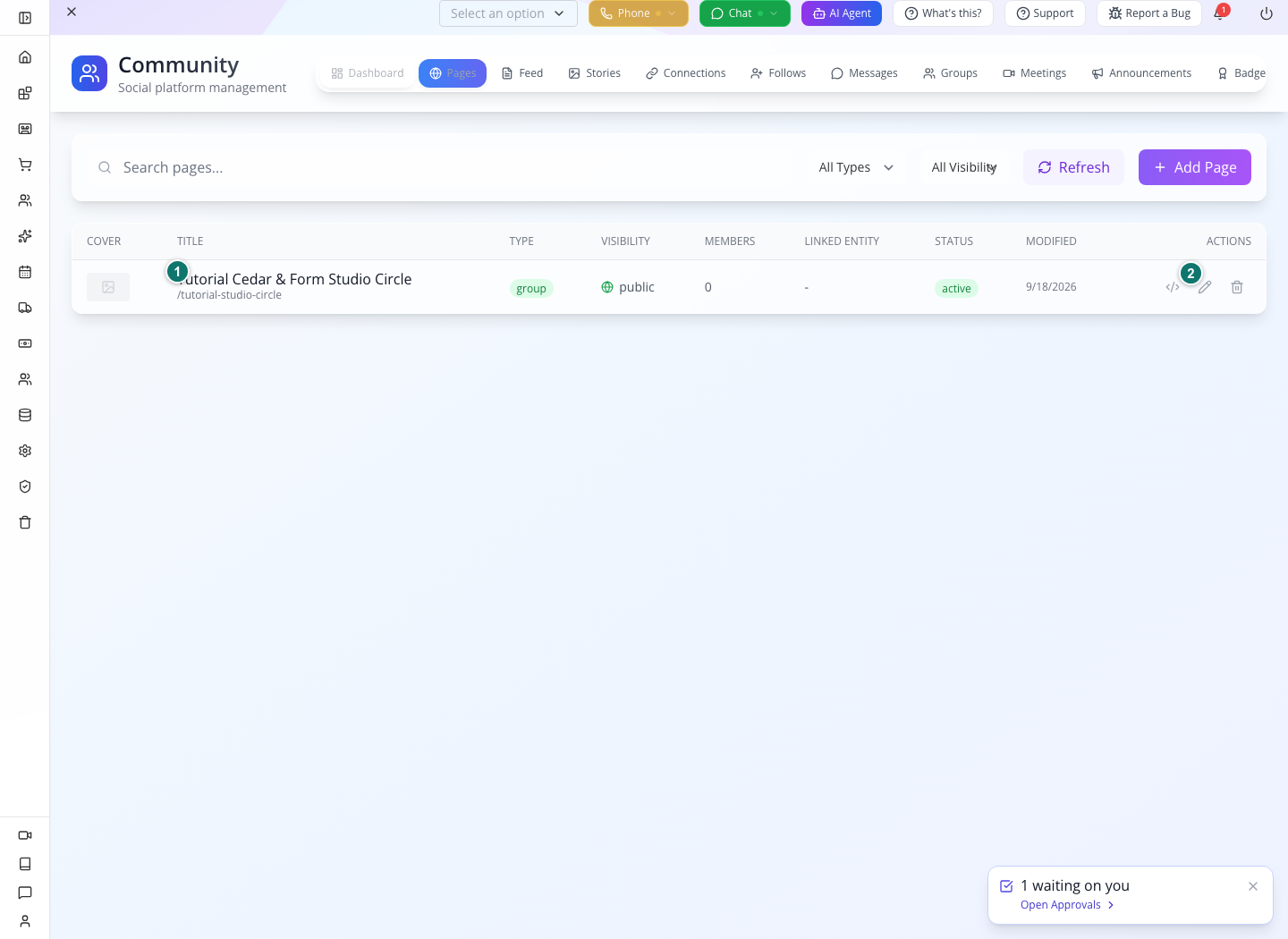Click the power icon in the top bar
Screen dimensions: 1288x939
pyautogui.click(x=1267, y=13)
